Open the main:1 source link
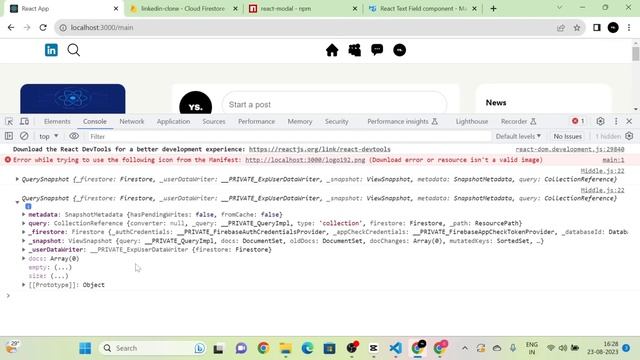The height and width of the screenshot is (360, 640). [x=613, y=160]
